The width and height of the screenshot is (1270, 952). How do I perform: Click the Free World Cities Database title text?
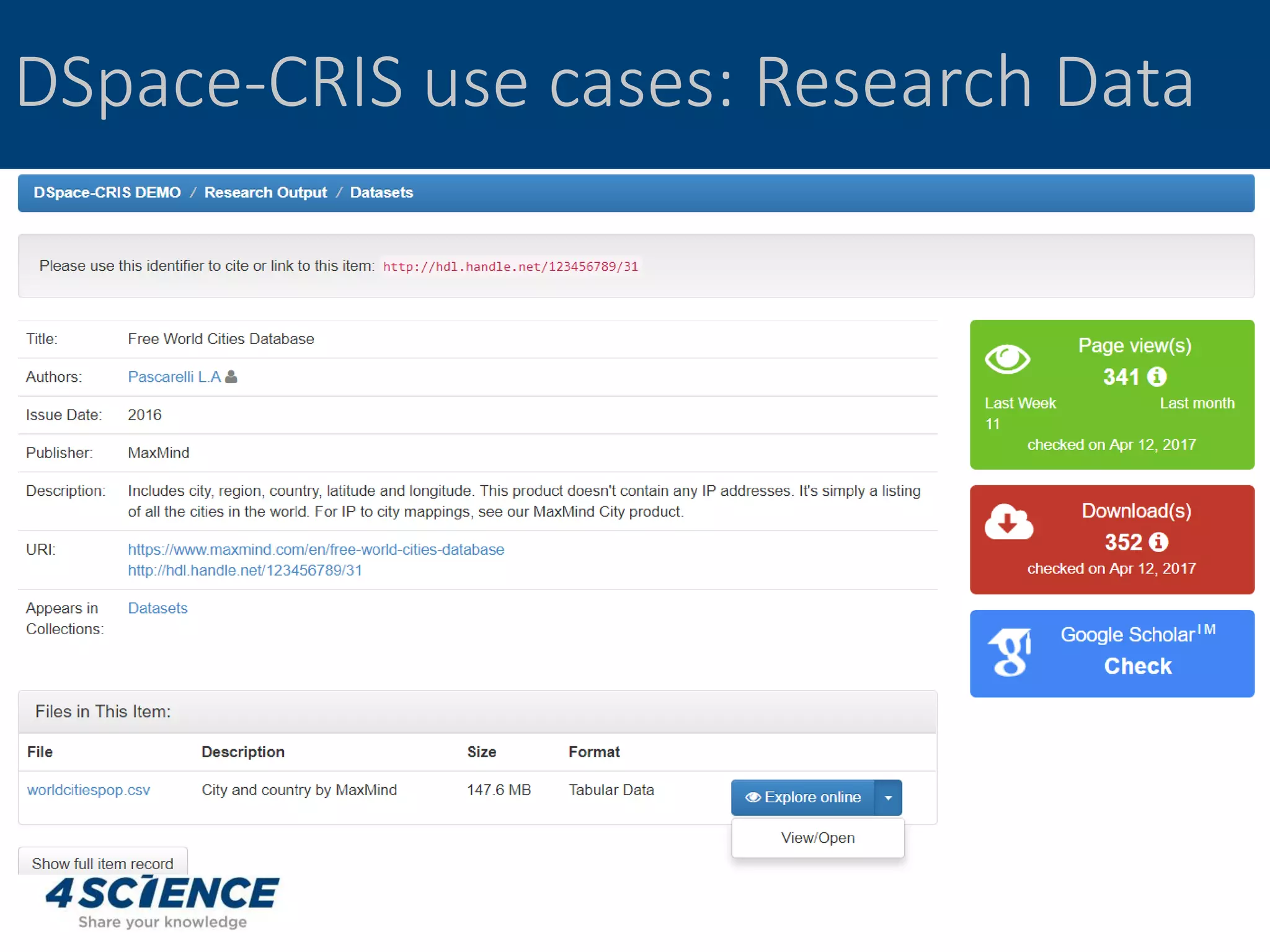tap(221, 339)
